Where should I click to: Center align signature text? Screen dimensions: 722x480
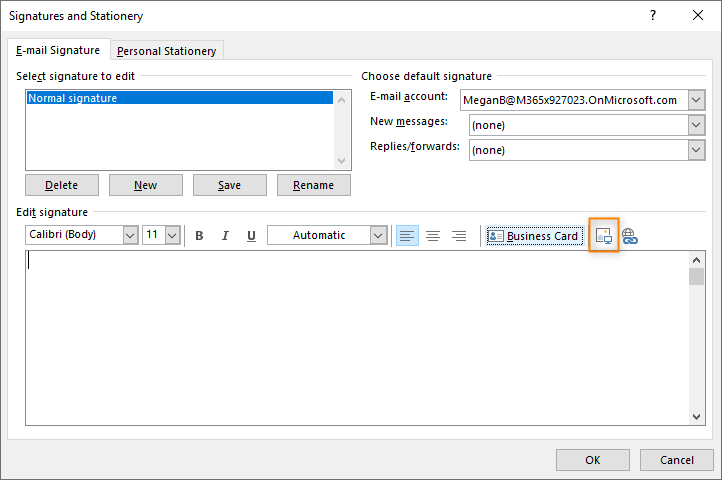[x=433, y=236]
